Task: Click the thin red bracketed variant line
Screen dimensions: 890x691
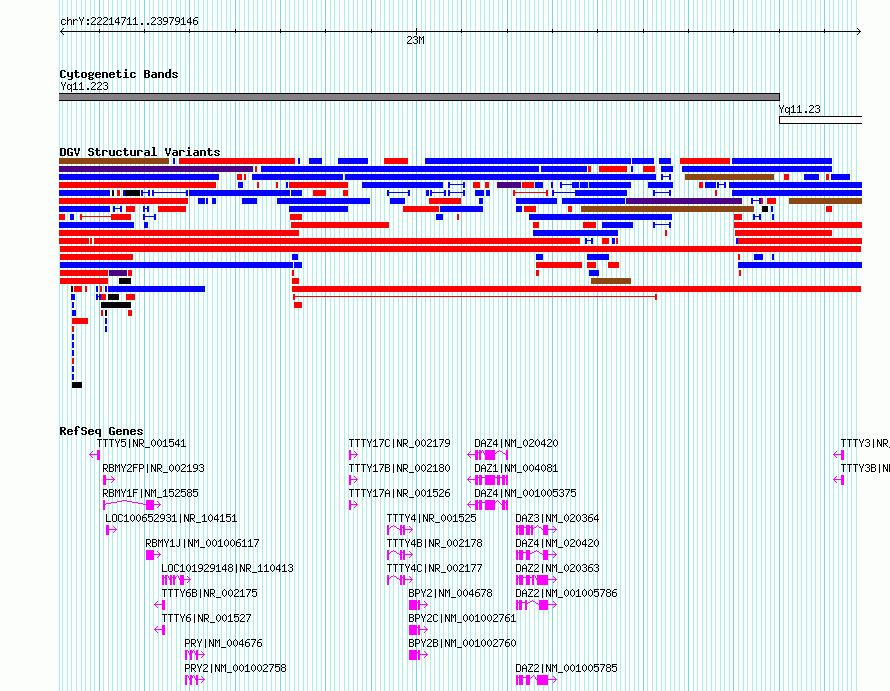Action: 475,297
